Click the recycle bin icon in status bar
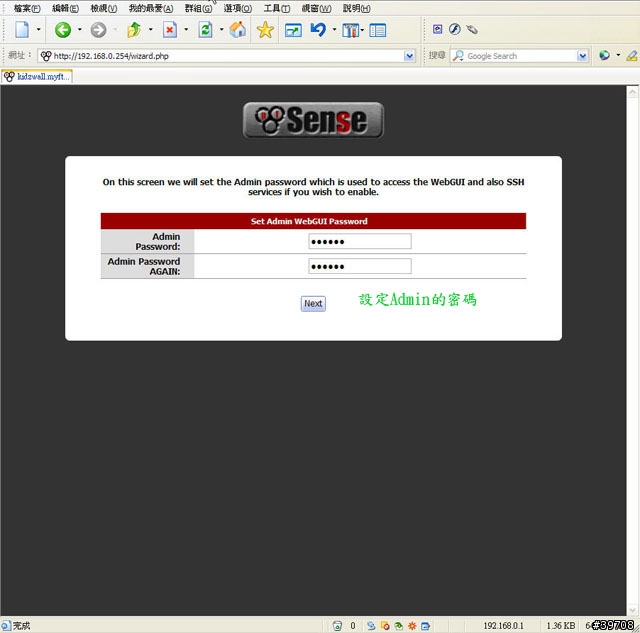 (337, 625)
